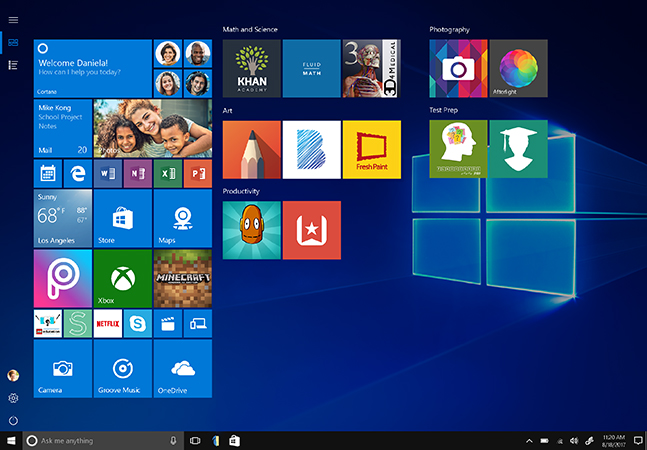The width and height of the screenshot is (647, 450).
Task: Open the Khan Academy tile
Action: click(252, 68)
